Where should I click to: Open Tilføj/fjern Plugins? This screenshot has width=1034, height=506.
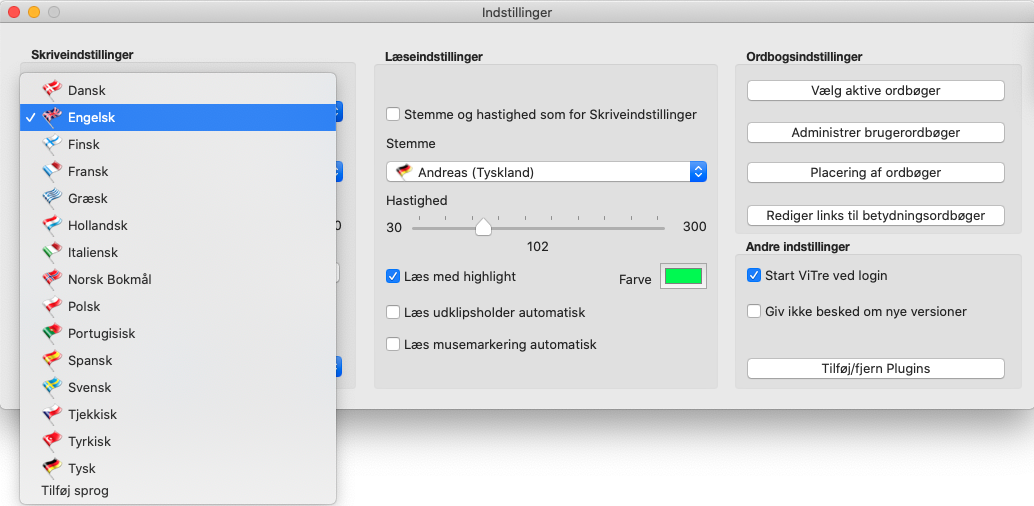pos(875,369)
